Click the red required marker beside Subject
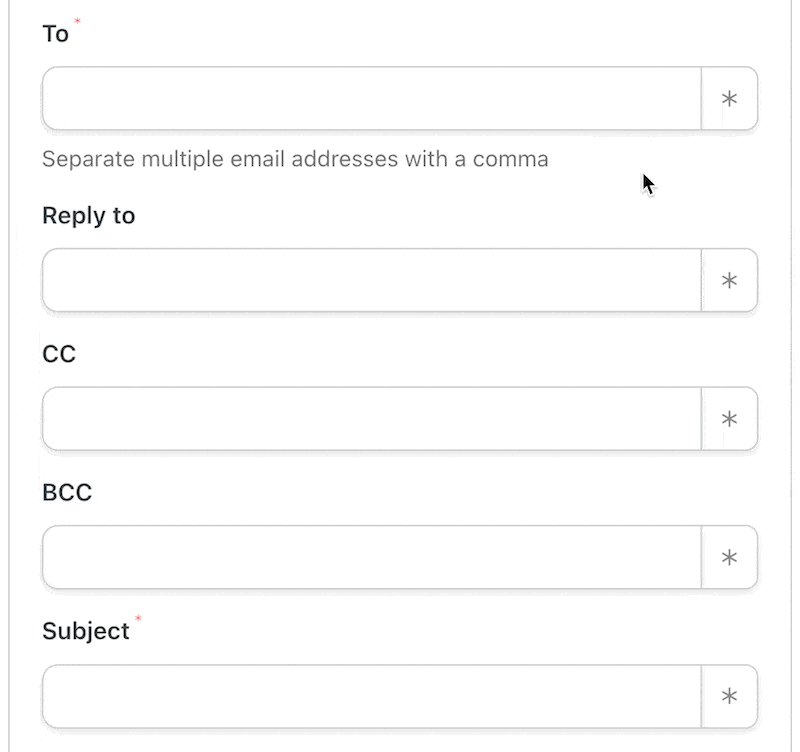The width and height of the screenshot is (800, 752). [x=138, y=619]
